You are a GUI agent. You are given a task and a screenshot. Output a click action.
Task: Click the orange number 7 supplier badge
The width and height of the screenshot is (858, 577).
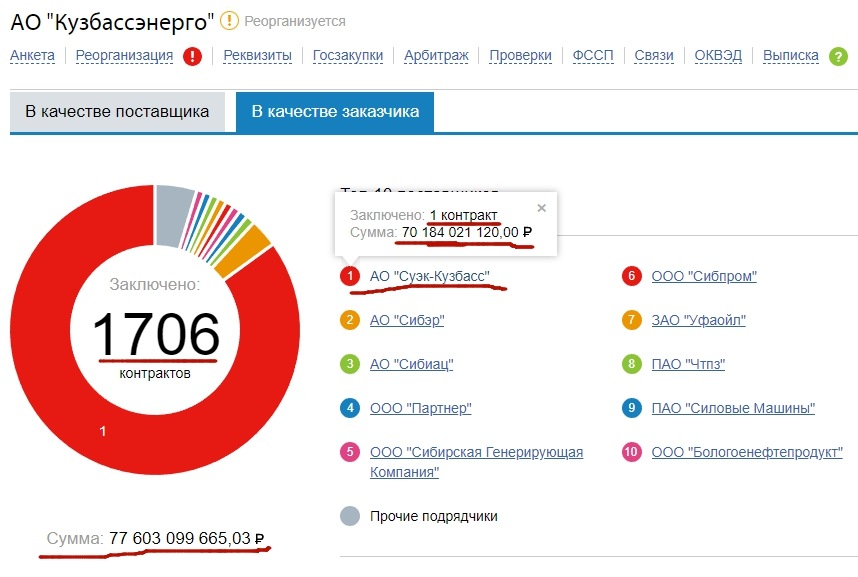(631, 320)
